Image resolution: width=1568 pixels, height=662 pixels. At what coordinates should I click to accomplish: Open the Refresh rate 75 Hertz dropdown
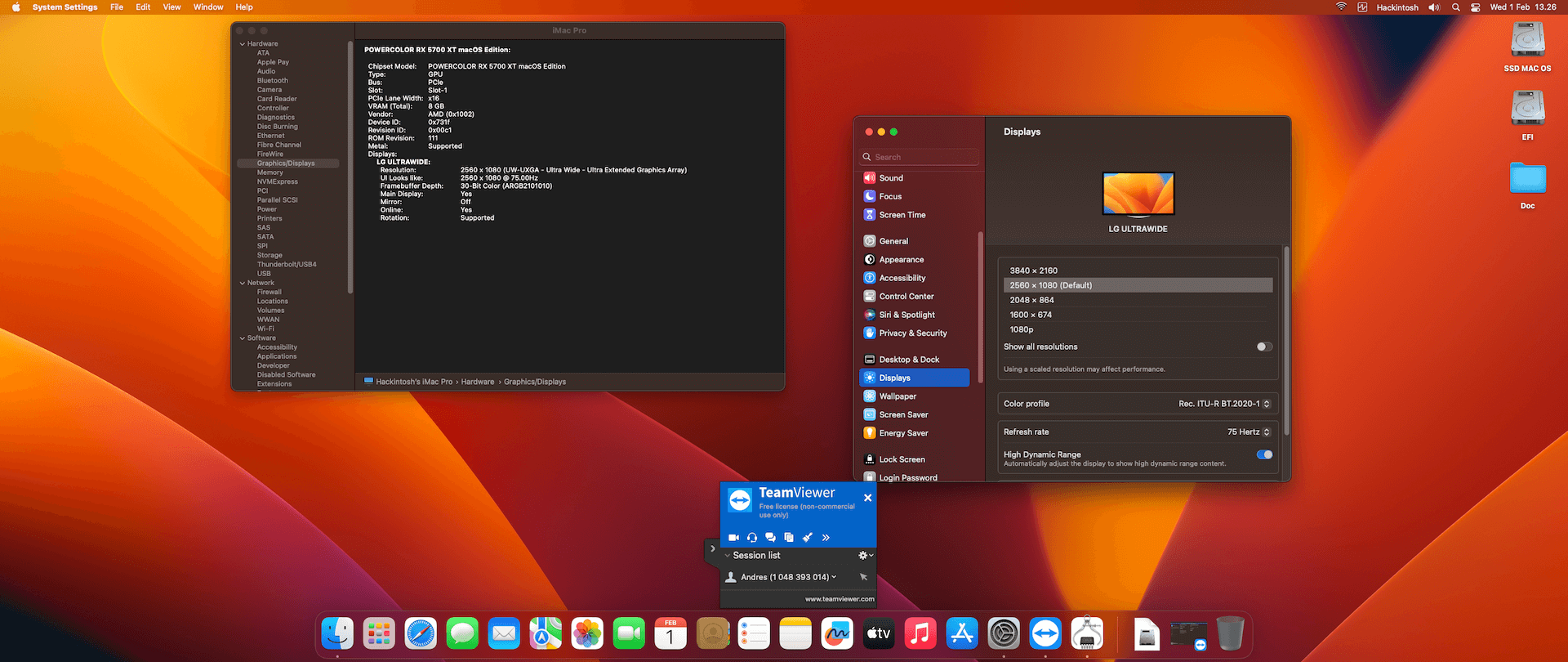(1249, 432)
